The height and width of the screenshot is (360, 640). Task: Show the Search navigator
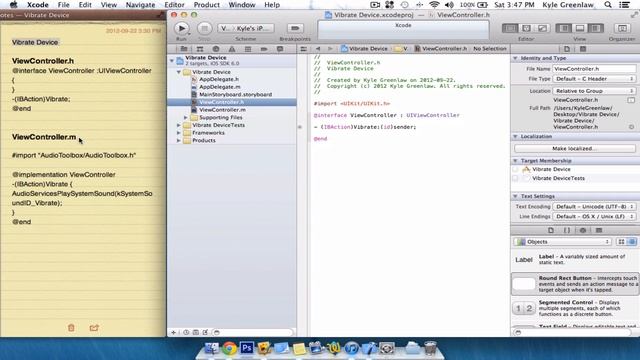tap(216, 49)
